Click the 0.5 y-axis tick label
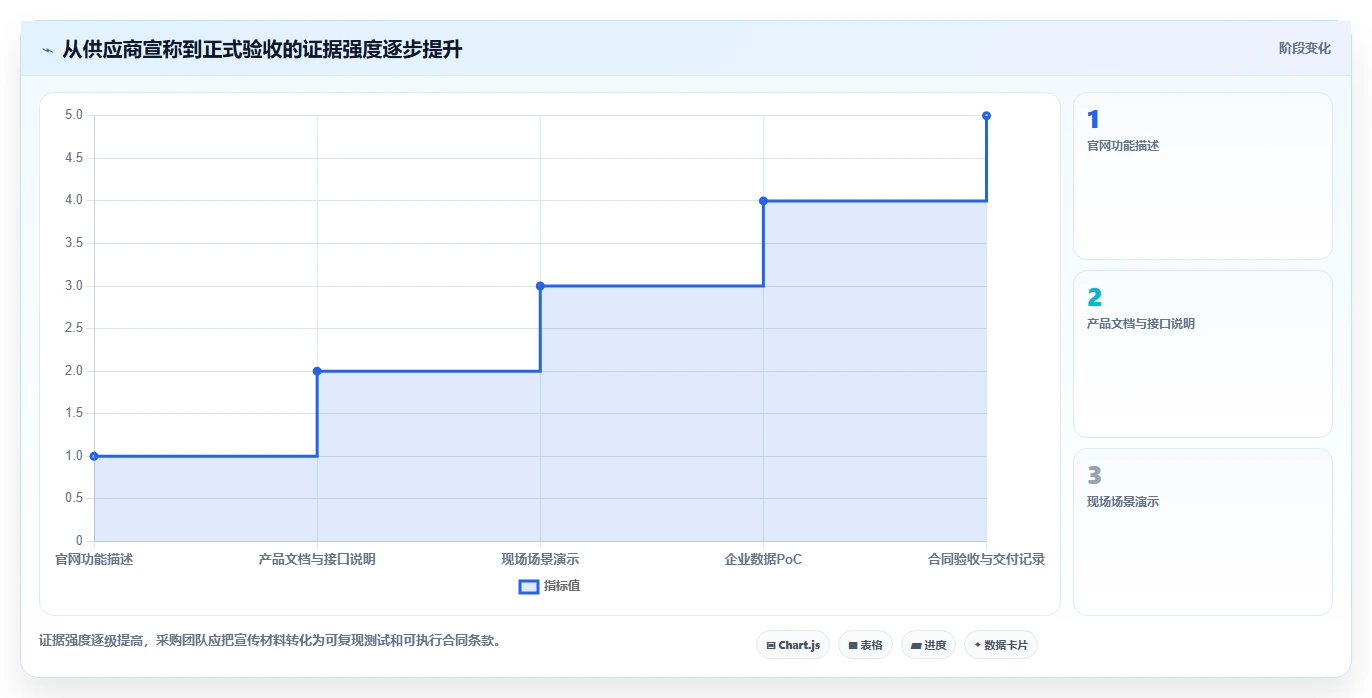The width and height of the screenshot is (1372, 698). [x=74, y=498]
